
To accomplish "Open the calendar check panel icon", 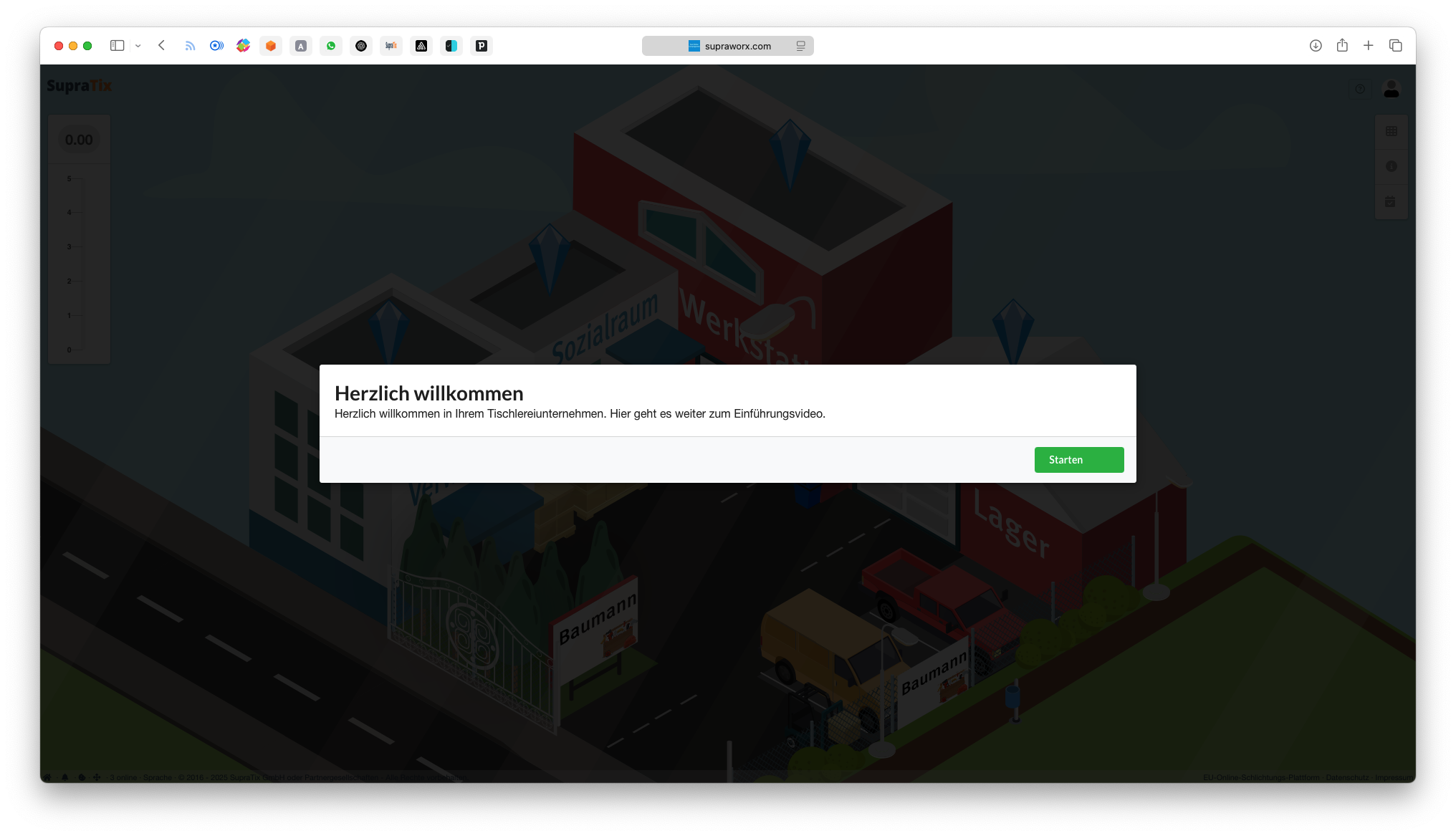I will click(x=1391, y=201).
